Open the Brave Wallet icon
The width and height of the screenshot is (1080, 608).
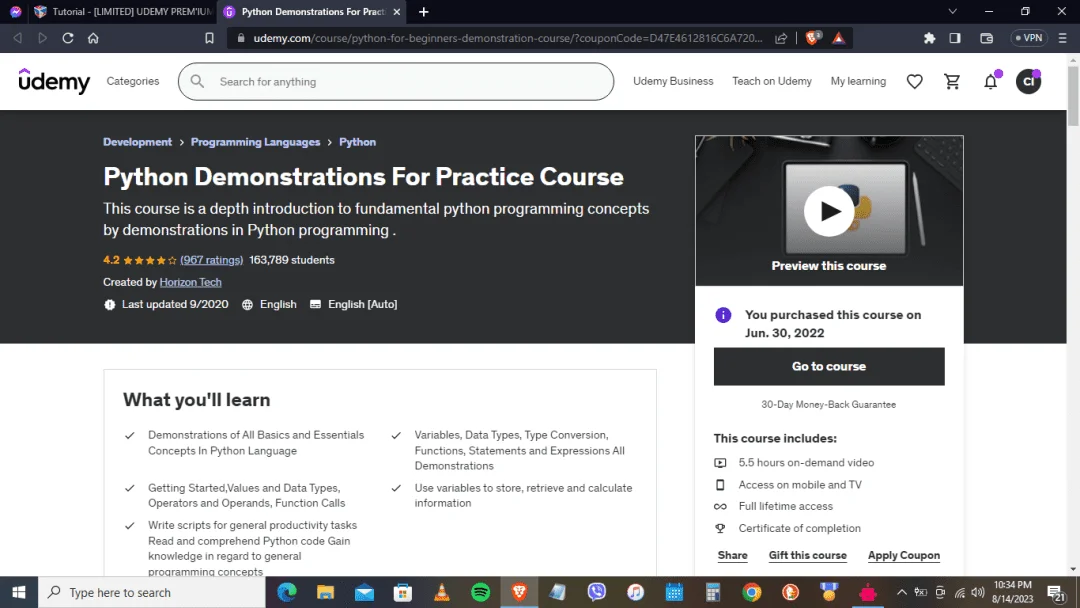[x=986, y=38]
